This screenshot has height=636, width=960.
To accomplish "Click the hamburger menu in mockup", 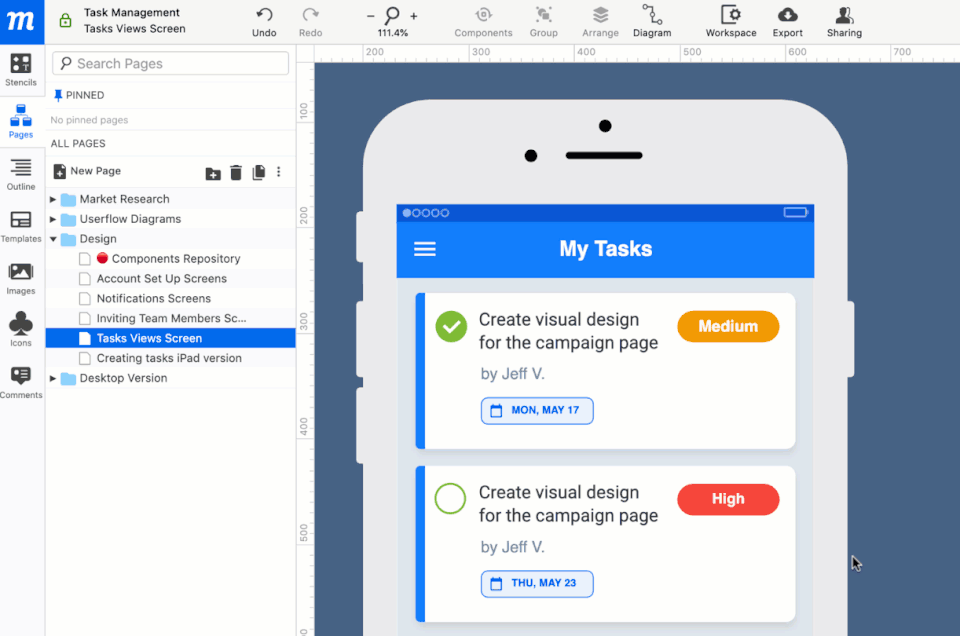I will (x=425, y=249).
